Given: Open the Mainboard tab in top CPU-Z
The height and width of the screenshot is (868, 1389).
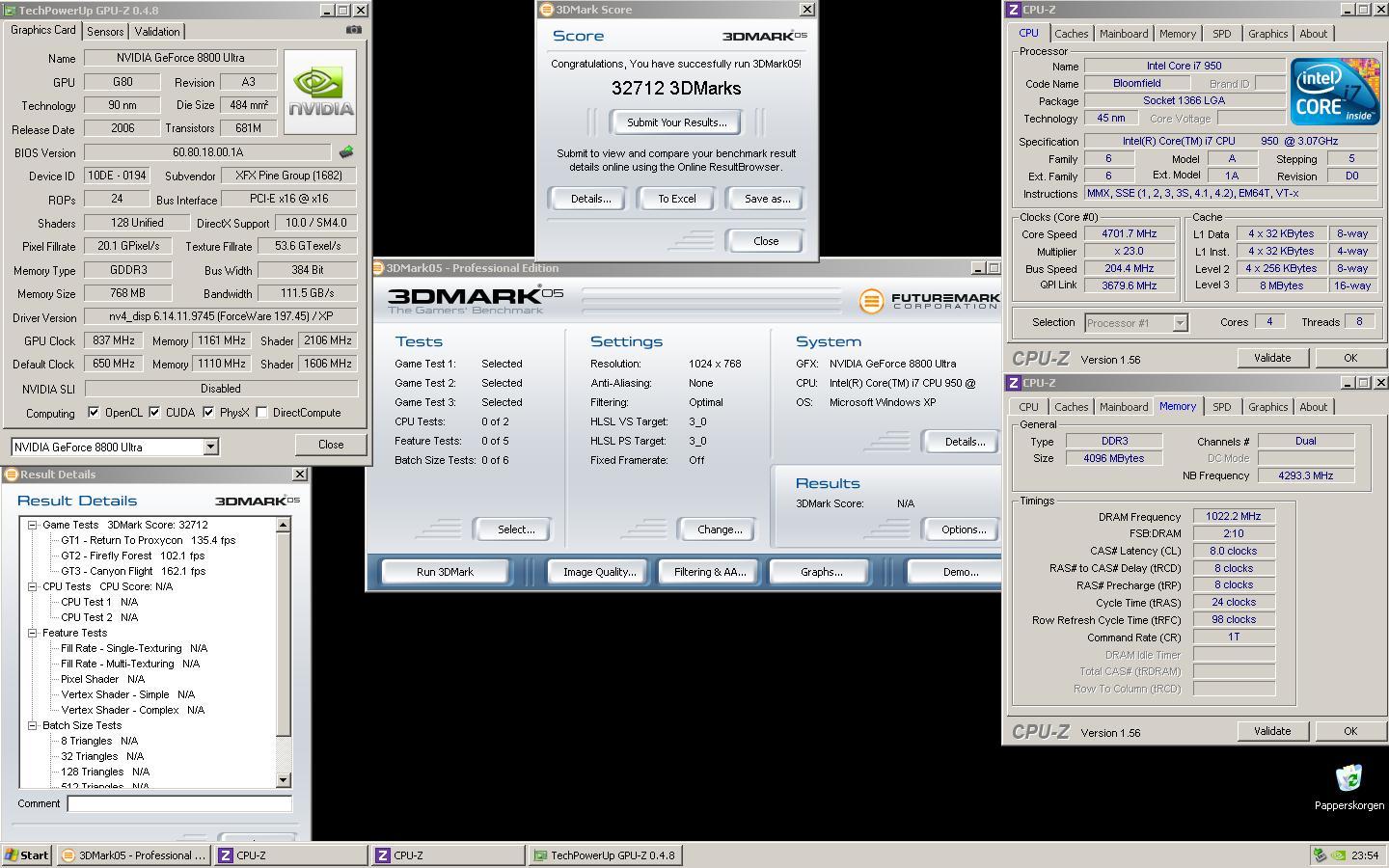Looking at the screenshot, I should [1124, 34].
